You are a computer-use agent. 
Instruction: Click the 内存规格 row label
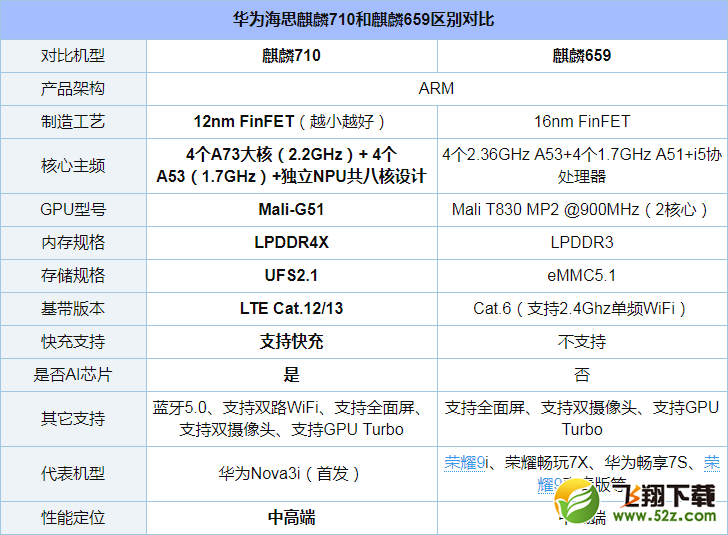[73, 242]
